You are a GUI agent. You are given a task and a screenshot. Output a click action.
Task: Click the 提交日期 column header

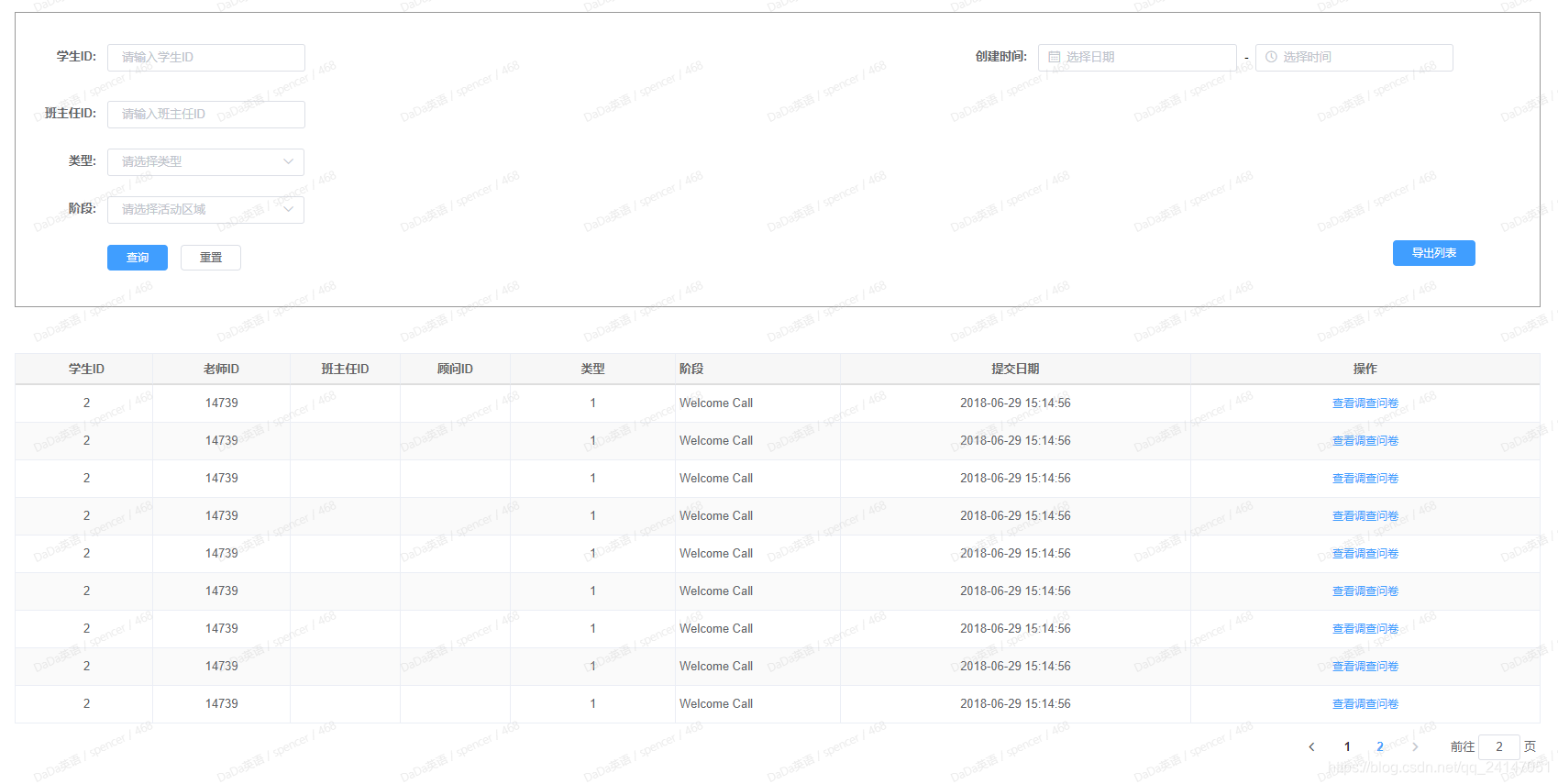(x=1015, y=369)
